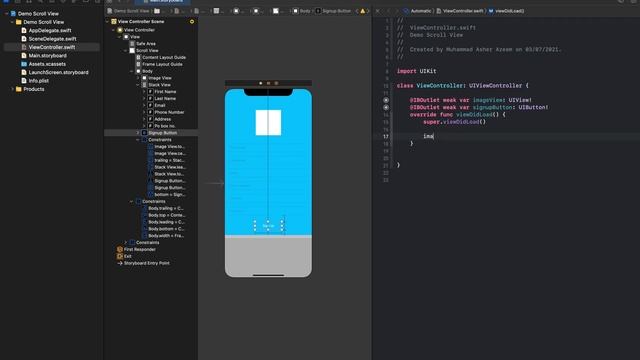This screenshot has height=360, width=640.
Task: Select the View Controller icon in outline
Action: click(x=120, y=30)
